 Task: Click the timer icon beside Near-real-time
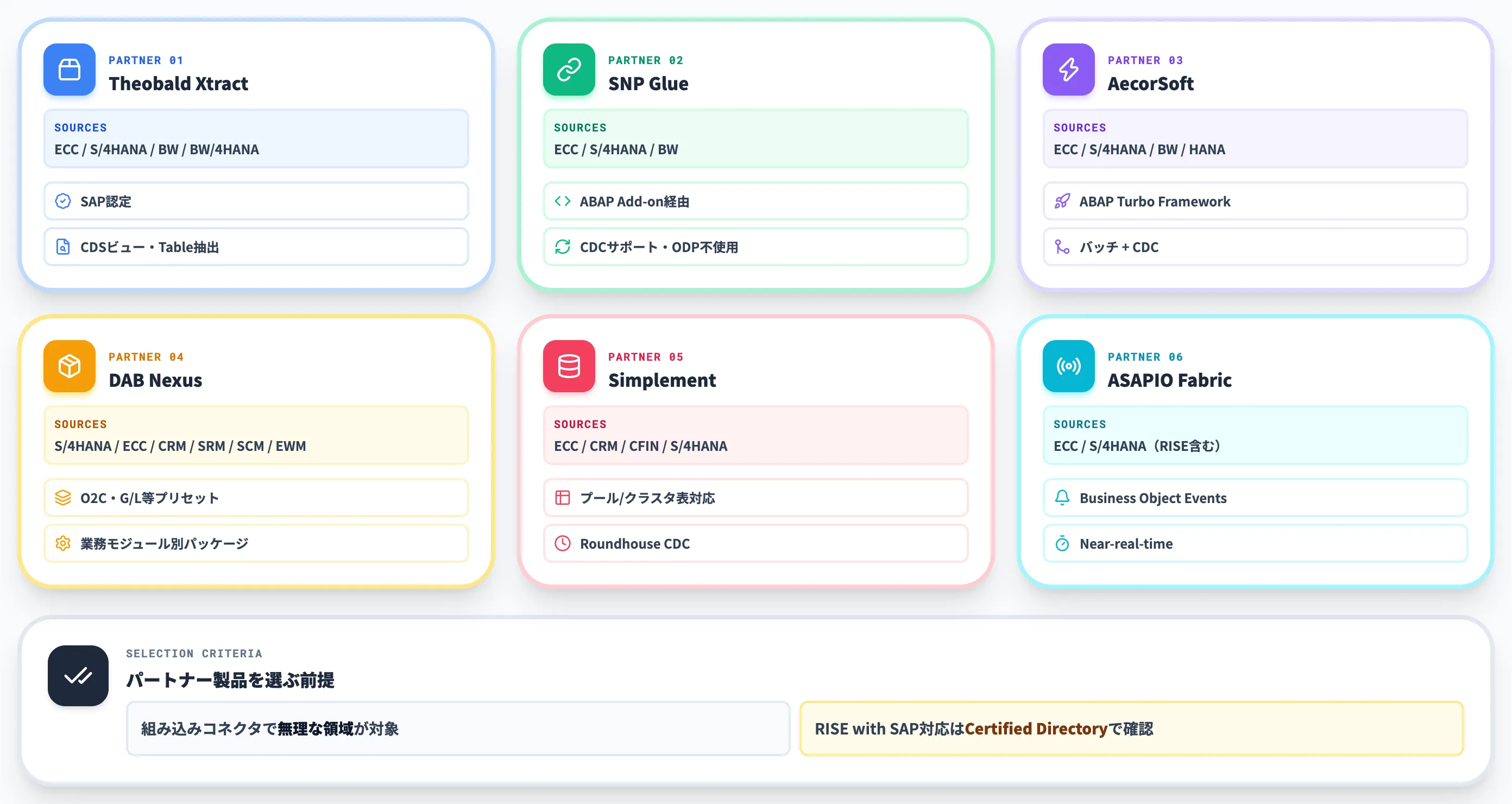(1062, 543)
